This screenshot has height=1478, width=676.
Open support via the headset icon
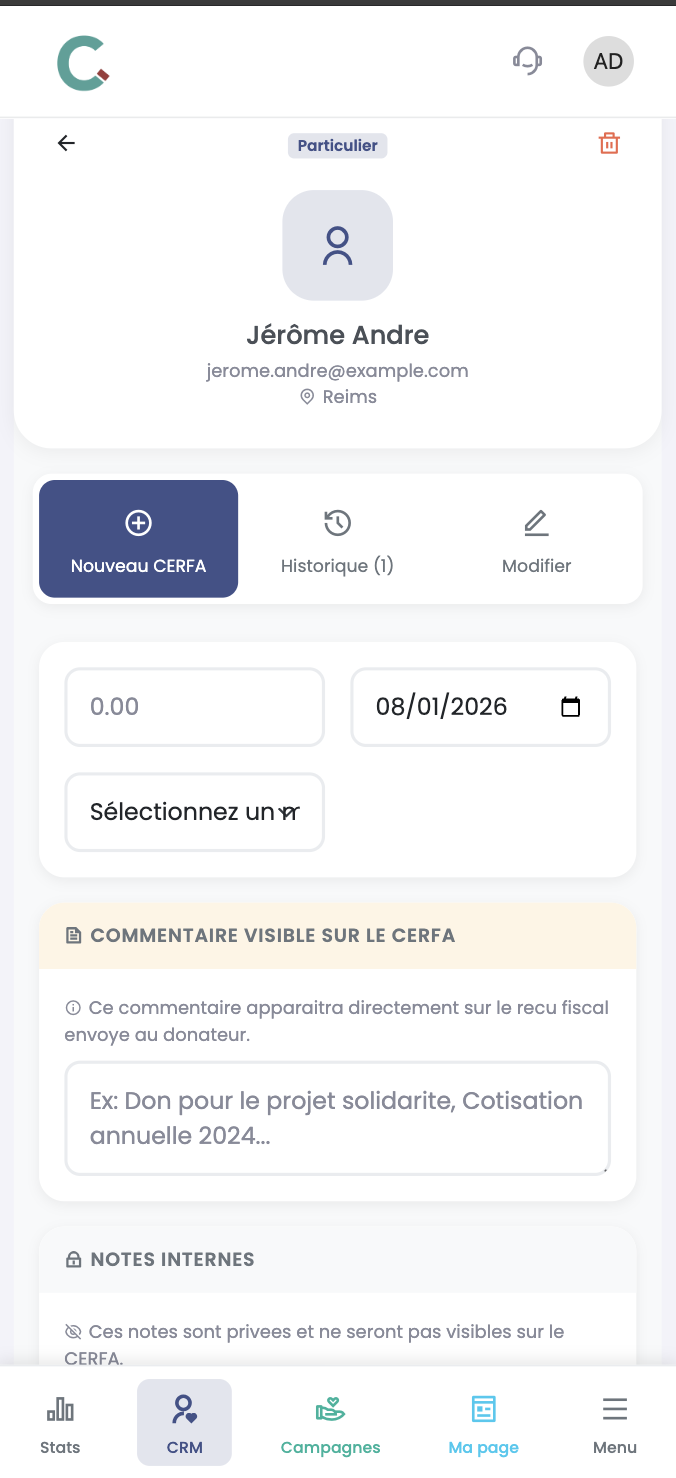[x=527, y=61]
